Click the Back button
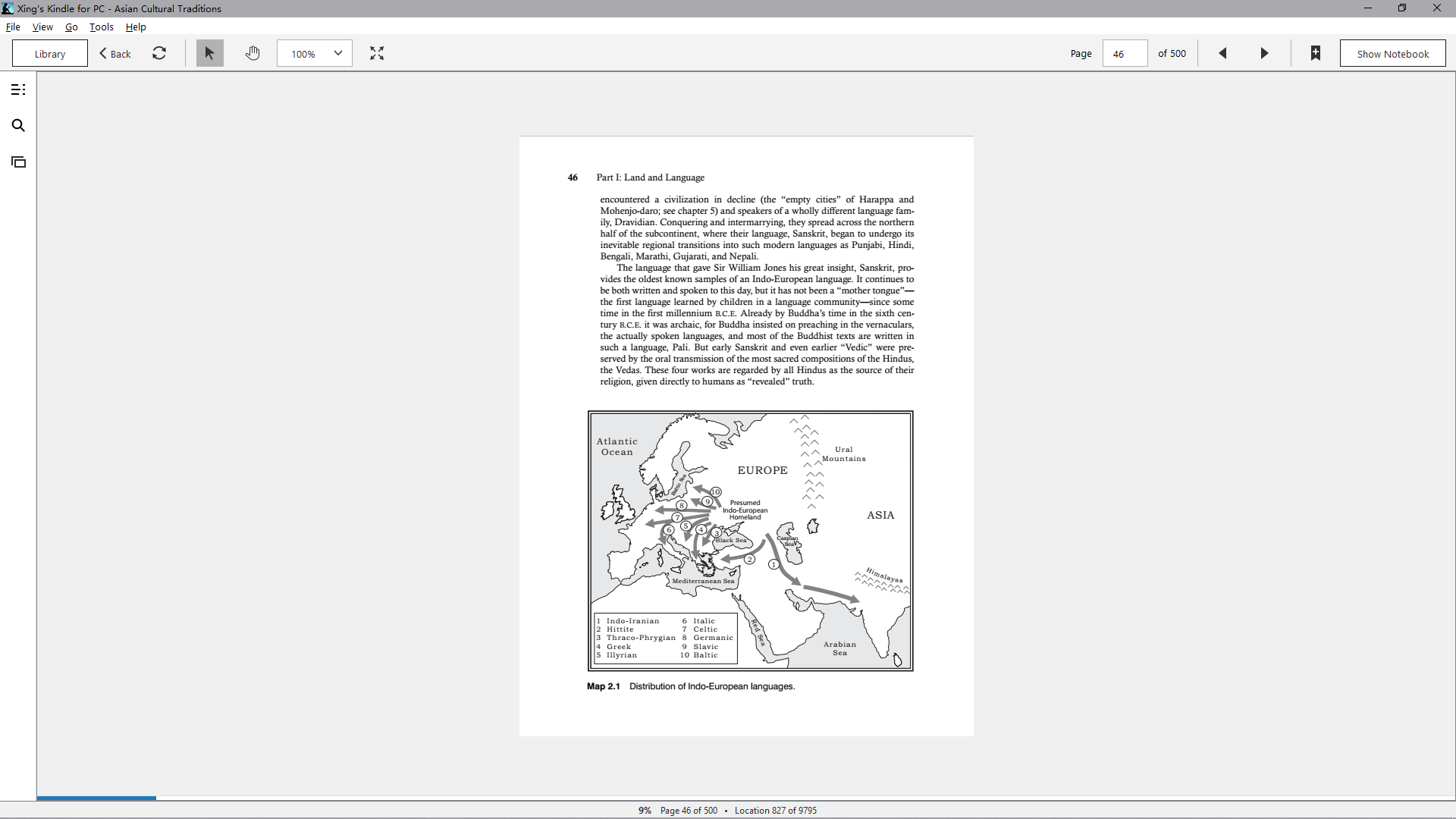 tap(115, 53)
